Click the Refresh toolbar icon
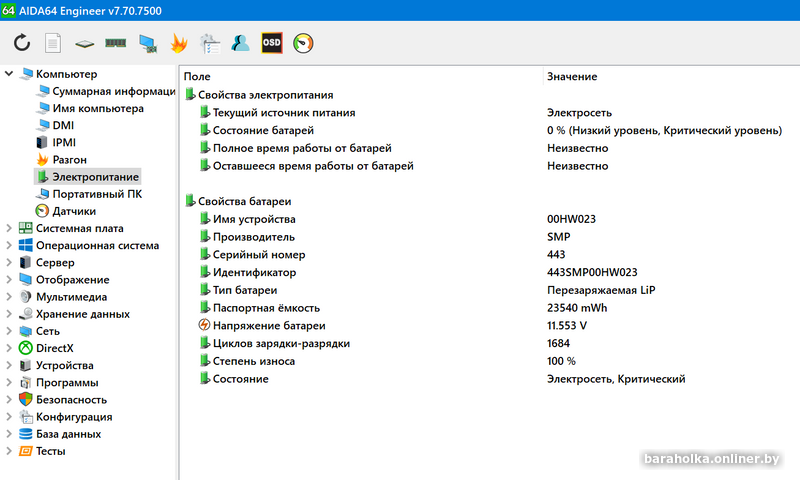 click(22, 43)
